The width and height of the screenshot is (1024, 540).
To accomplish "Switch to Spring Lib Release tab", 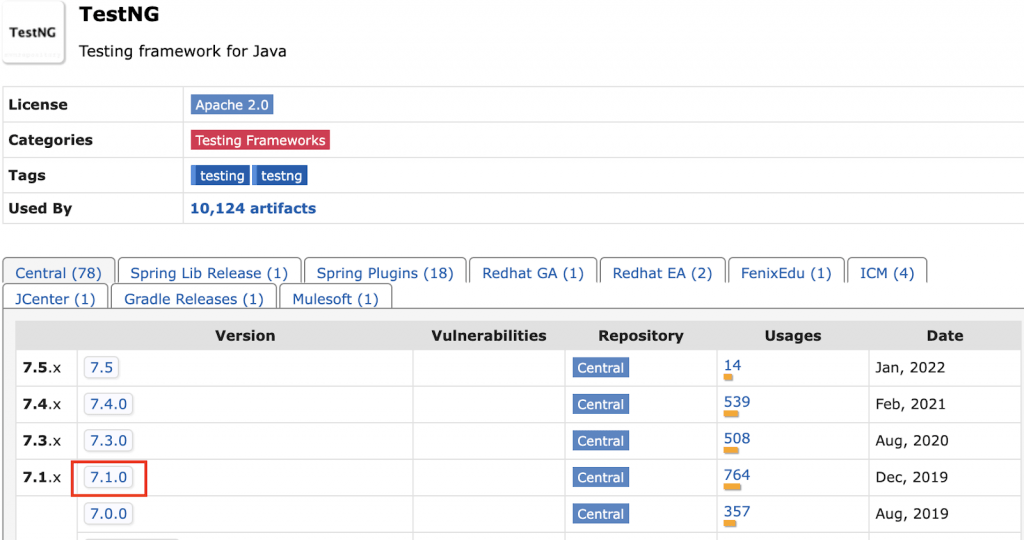I will point(209,273).
